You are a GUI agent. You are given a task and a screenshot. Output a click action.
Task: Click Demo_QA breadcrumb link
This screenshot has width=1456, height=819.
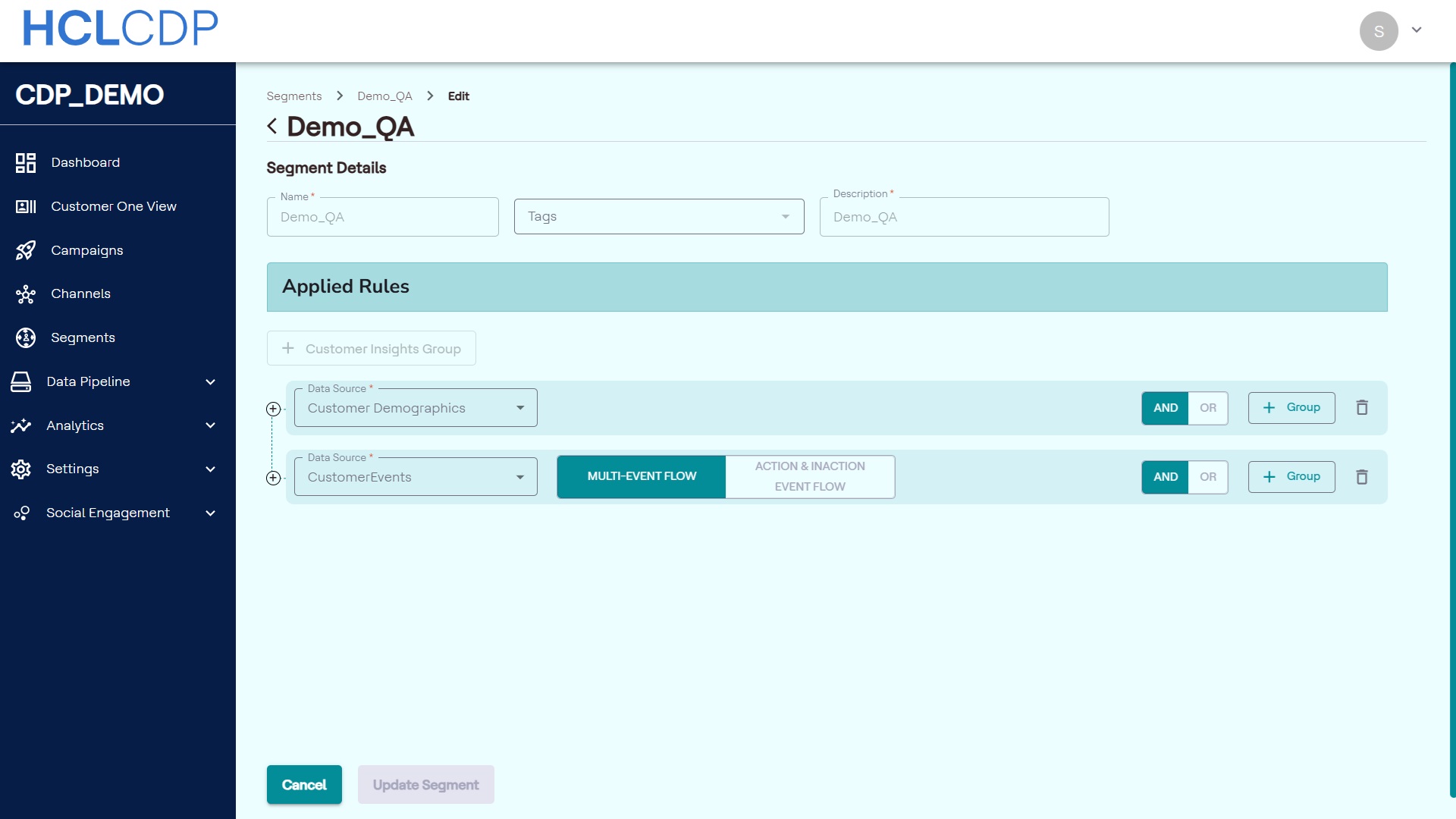[384, 96]
